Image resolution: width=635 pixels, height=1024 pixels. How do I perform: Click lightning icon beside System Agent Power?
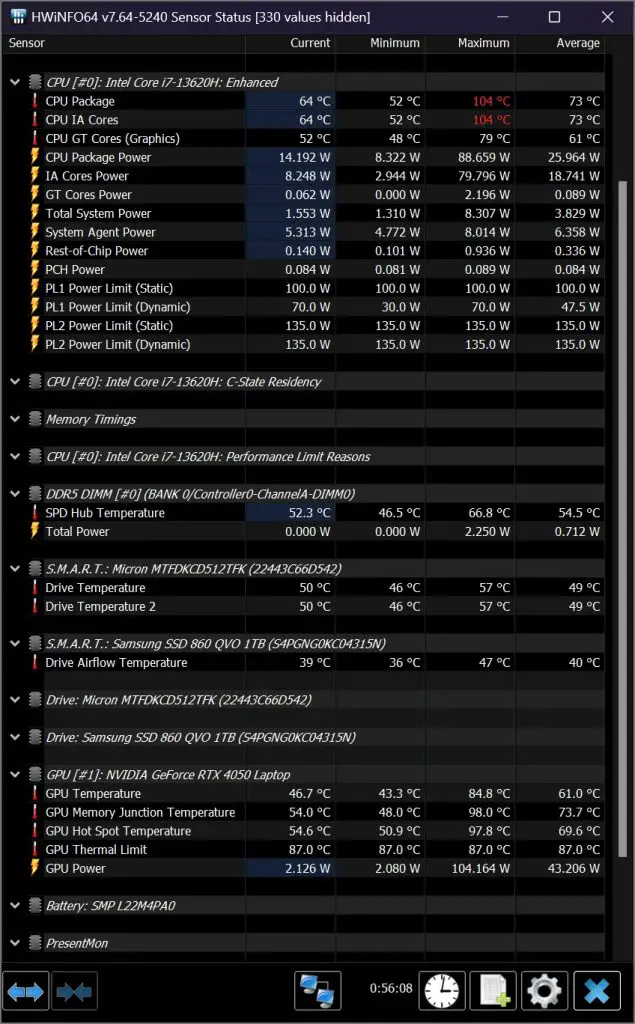pos(35,232)
